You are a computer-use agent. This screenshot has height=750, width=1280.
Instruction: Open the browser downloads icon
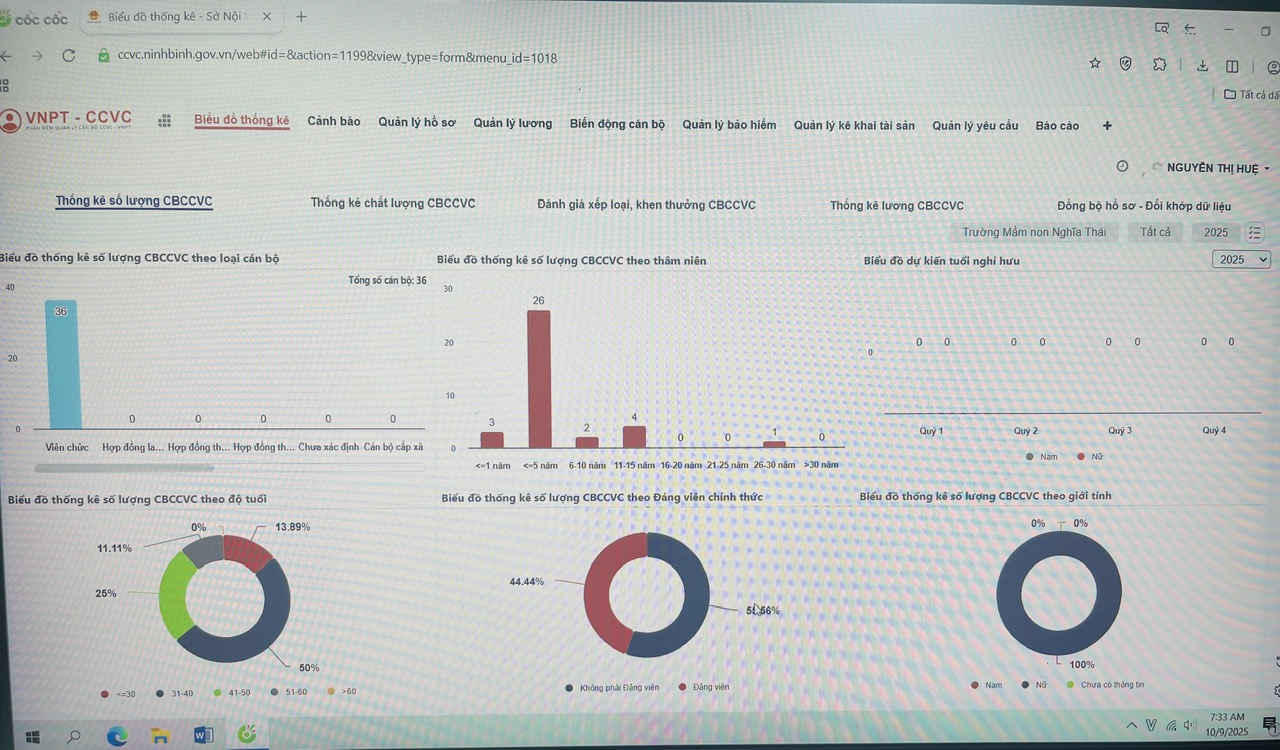click(1202, 66)
